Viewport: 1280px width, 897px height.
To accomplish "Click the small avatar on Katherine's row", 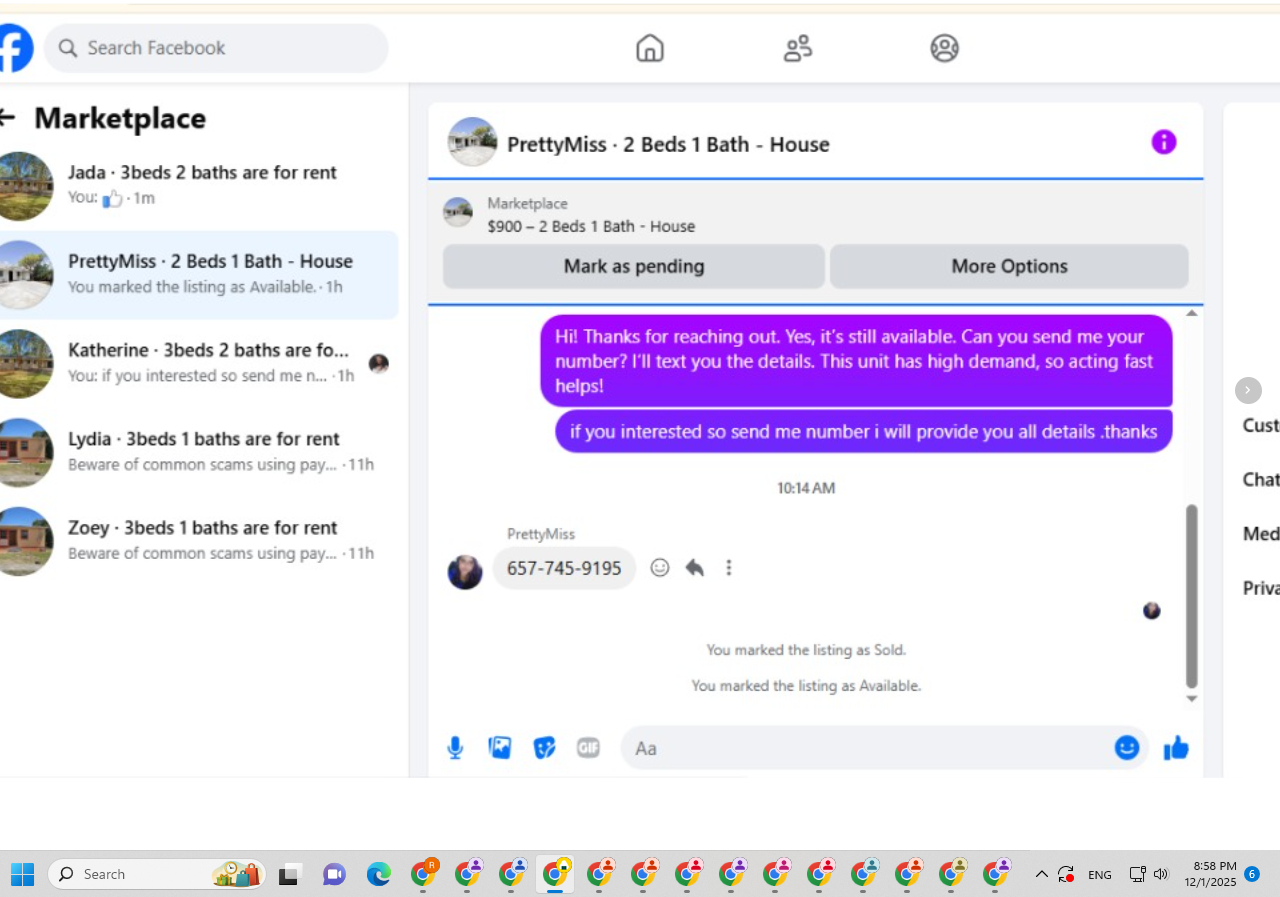I will point(378,364).
